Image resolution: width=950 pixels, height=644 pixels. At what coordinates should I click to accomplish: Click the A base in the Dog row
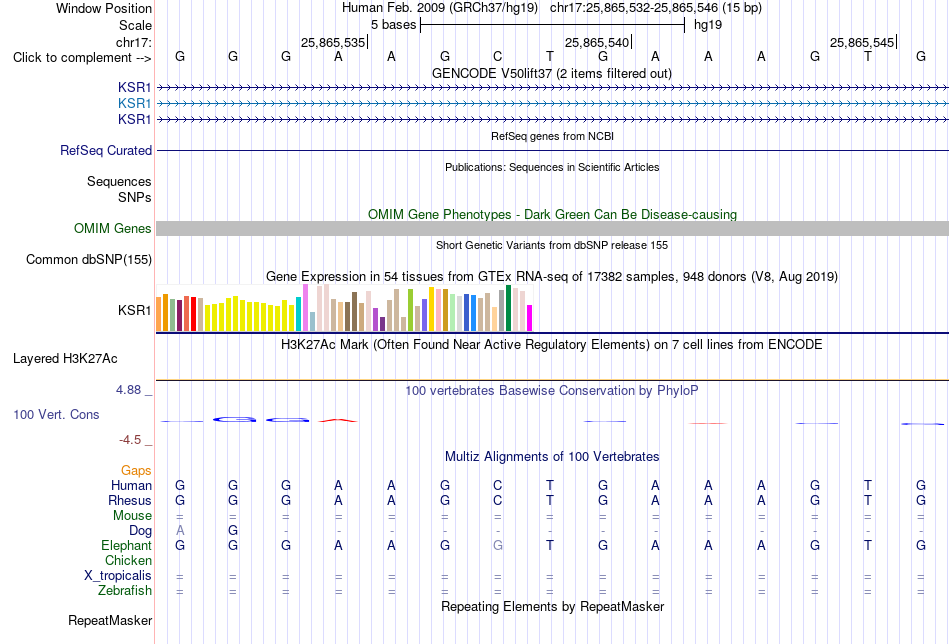[x=180, y=531]
